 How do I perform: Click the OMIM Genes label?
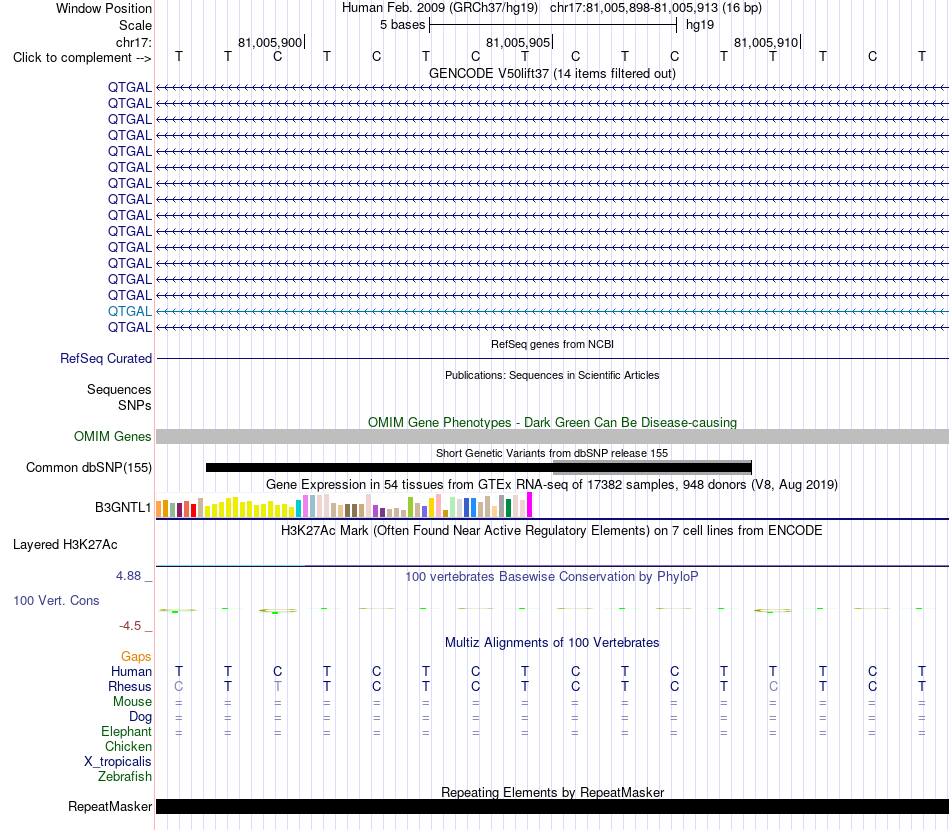click(113, 436)
